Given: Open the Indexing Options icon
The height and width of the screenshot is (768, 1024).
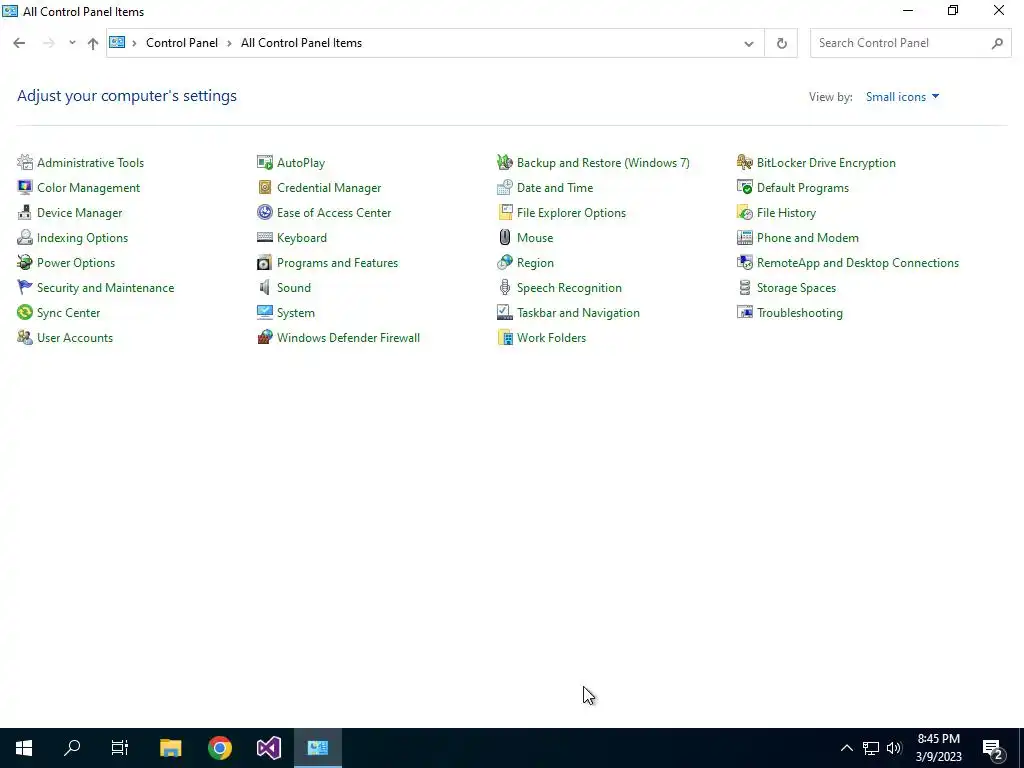Looking at the screenshot, I should (x=25, y=238).
